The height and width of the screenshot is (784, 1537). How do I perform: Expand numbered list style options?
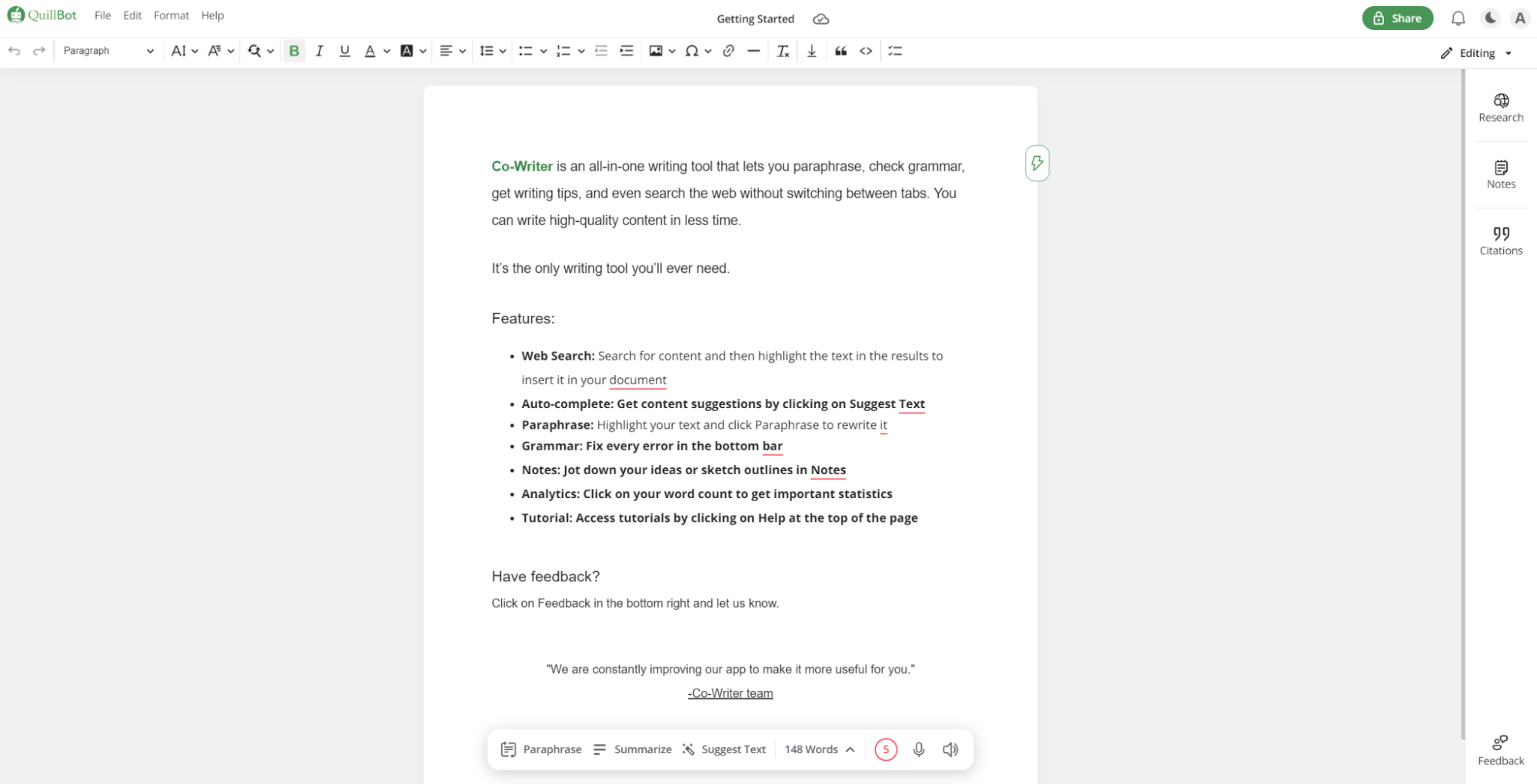(581, 51)
